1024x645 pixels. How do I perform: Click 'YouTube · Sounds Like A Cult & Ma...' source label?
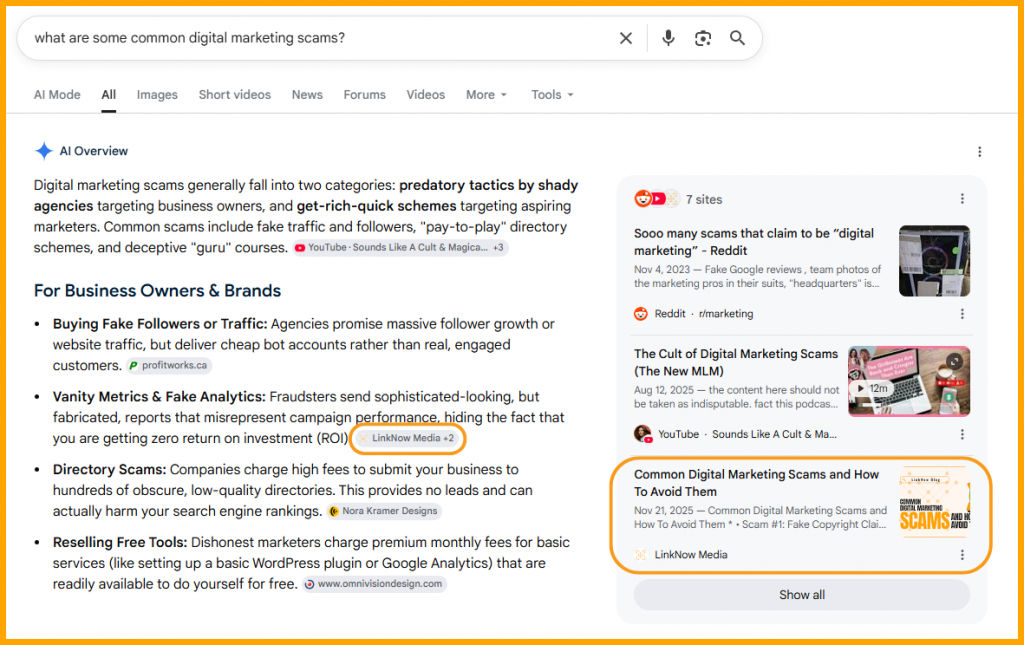point(747,434)
